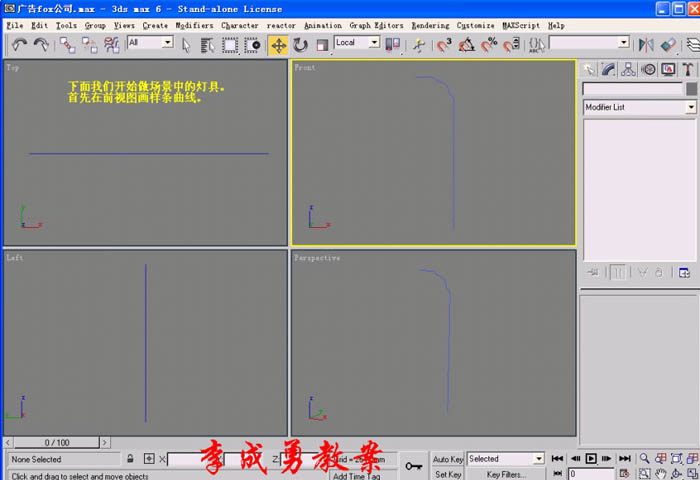Click the time slider showing 0 / 100

(x=57, y=442)
